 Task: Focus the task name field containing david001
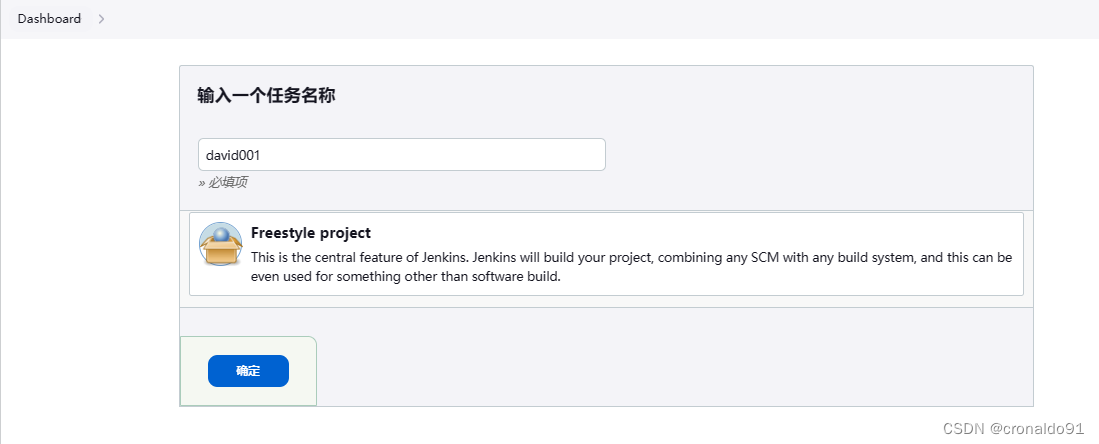(x=402, y=154)
